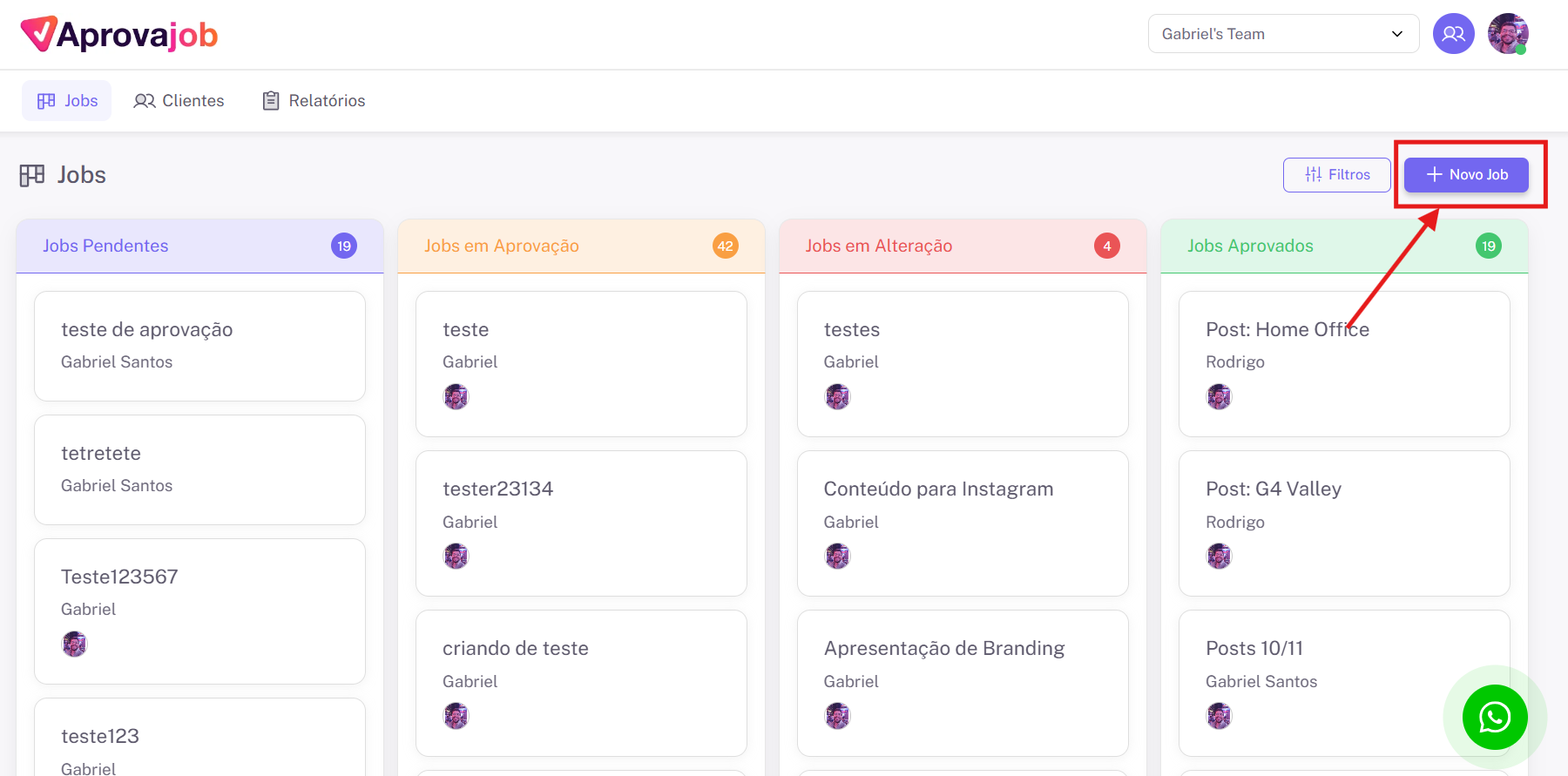Open WhatsApp chat support button

pyautogui.click(x=1494, y=717)
